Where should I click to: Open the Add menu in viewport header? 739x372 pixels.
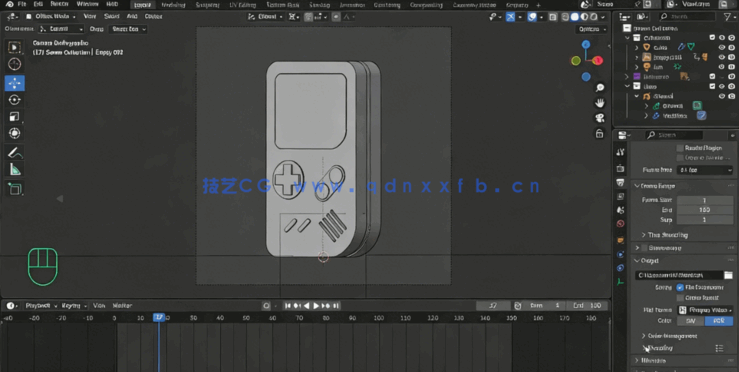pyautogui.click(x=133, y=17)
